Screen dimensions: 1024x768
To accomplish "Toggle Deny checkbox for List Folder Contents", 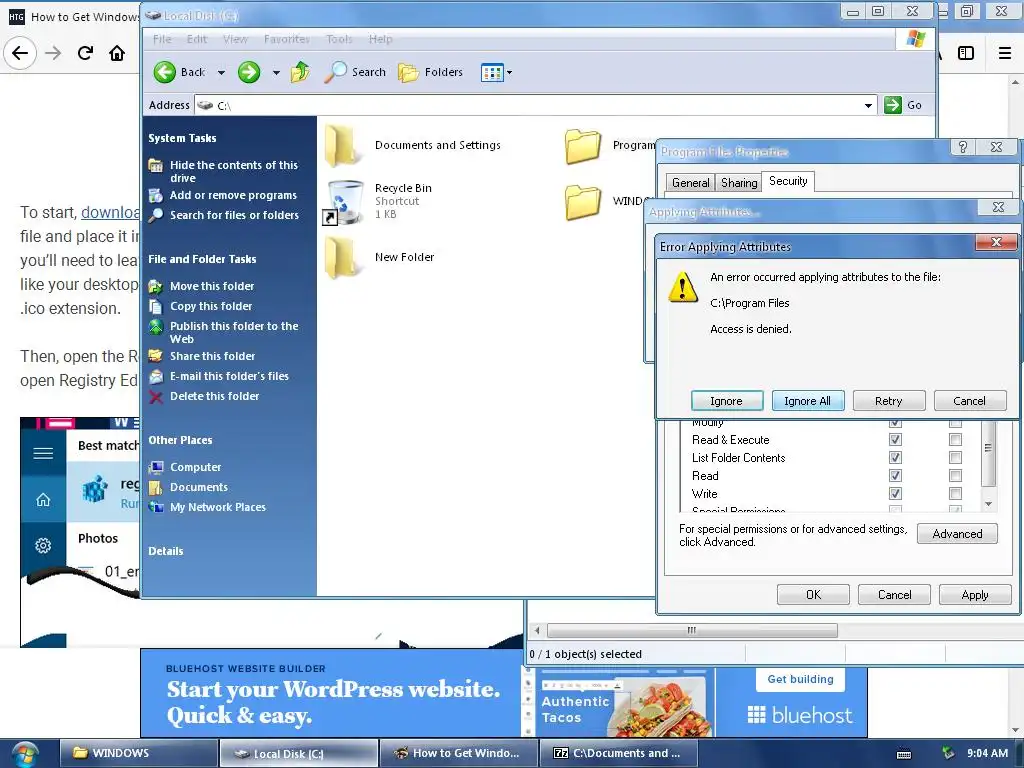I will tap(955, 458).
